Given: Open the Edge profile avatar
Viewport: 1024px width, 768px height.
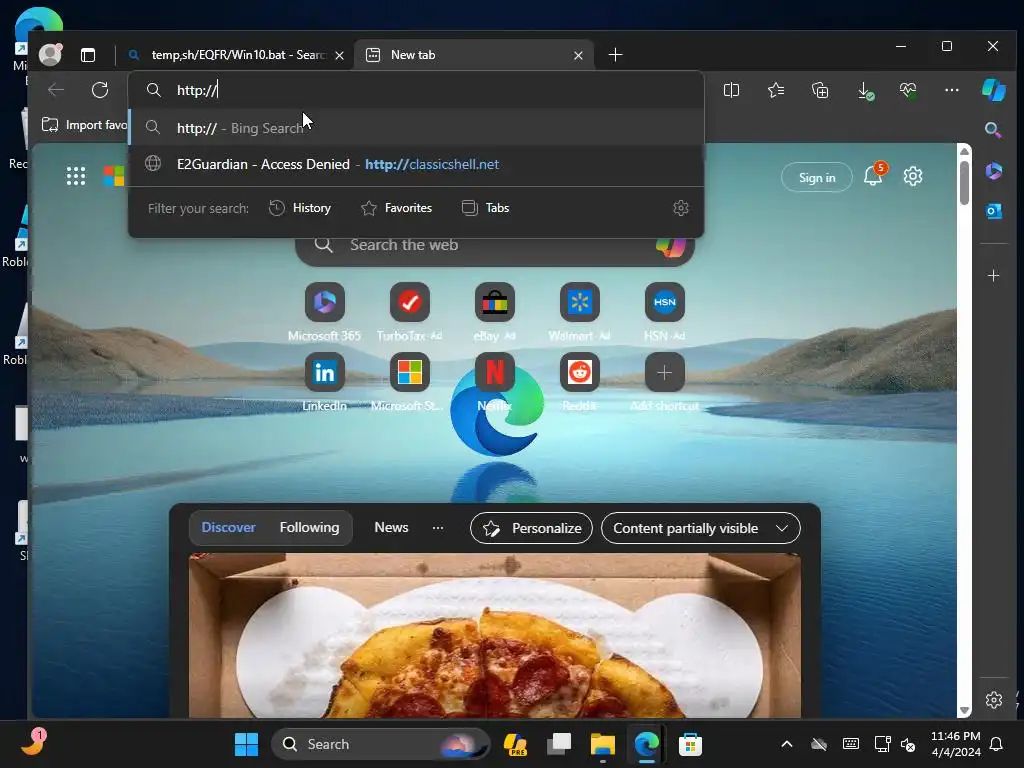Looking at the screenshot, I should (x=50, y=54).
